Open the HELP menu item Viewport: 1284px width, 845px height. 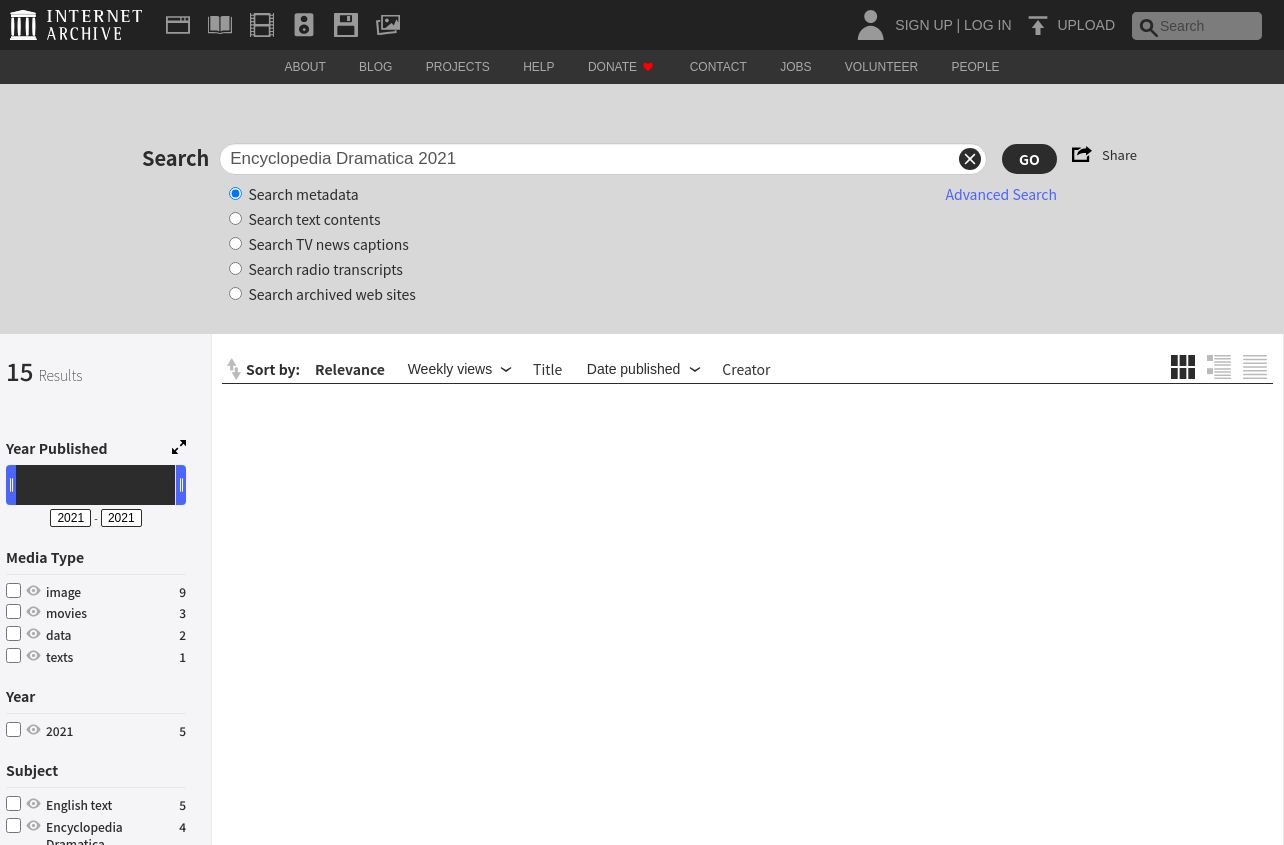point(538,67)
